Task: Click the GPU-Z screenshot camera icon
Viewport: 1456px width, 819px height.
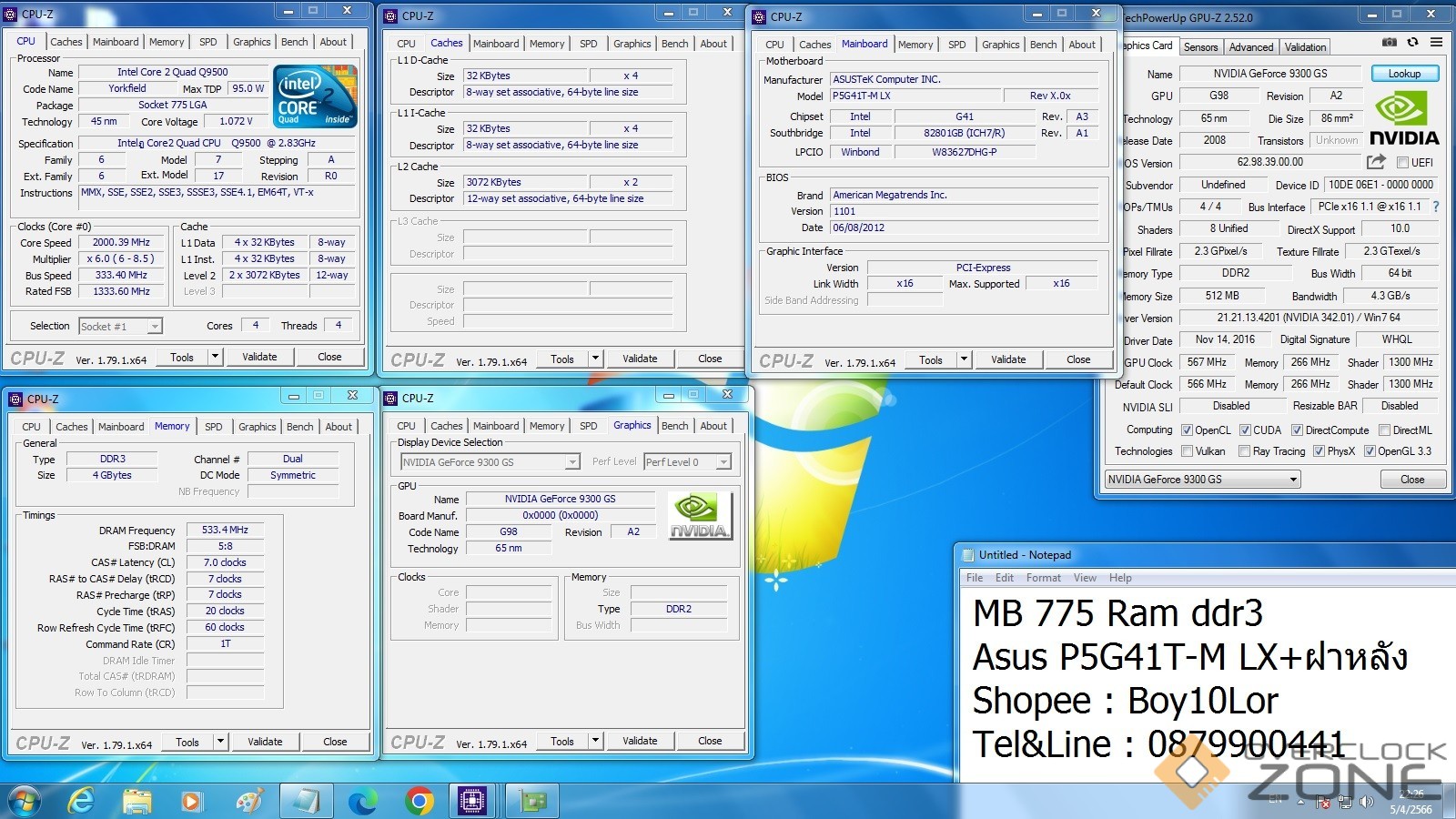Action: [x=1389, y=43]
